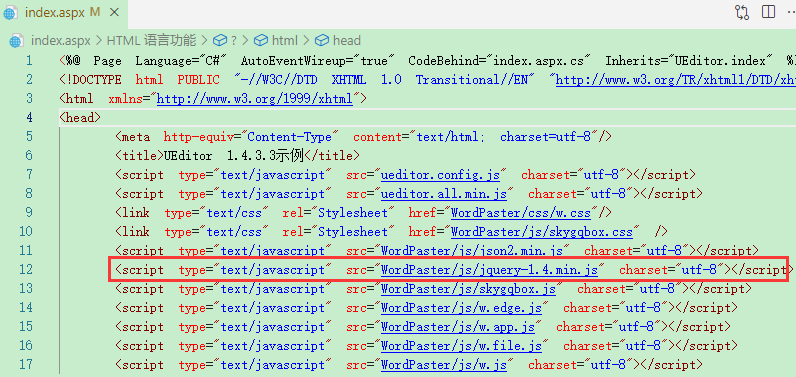The image size is (796, 377).
Task: Follow the ueditor.config.js link
Action: pyautogui.click(x=440, y=175)
